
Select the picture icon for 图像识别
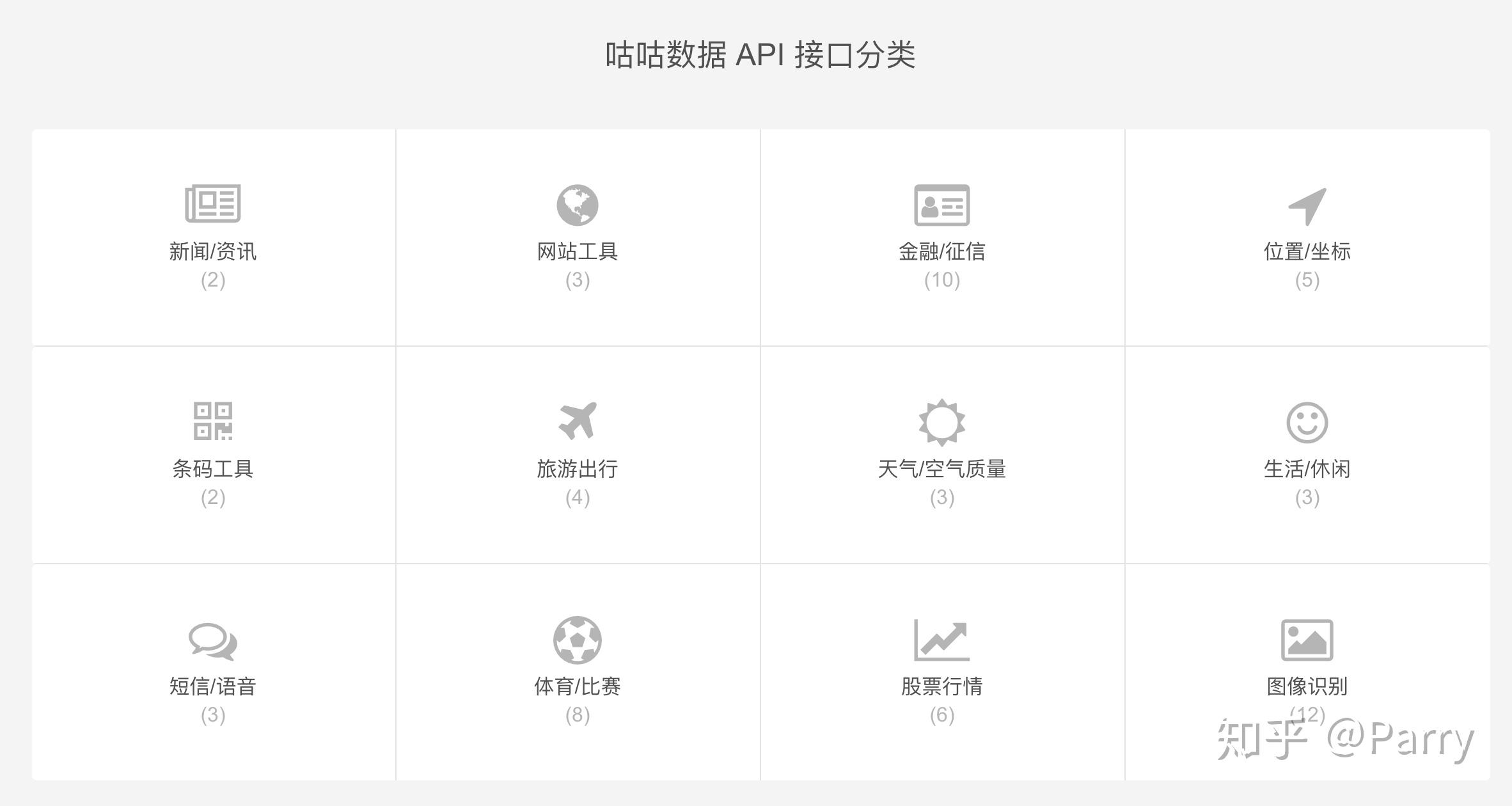tap(1307, 640)
